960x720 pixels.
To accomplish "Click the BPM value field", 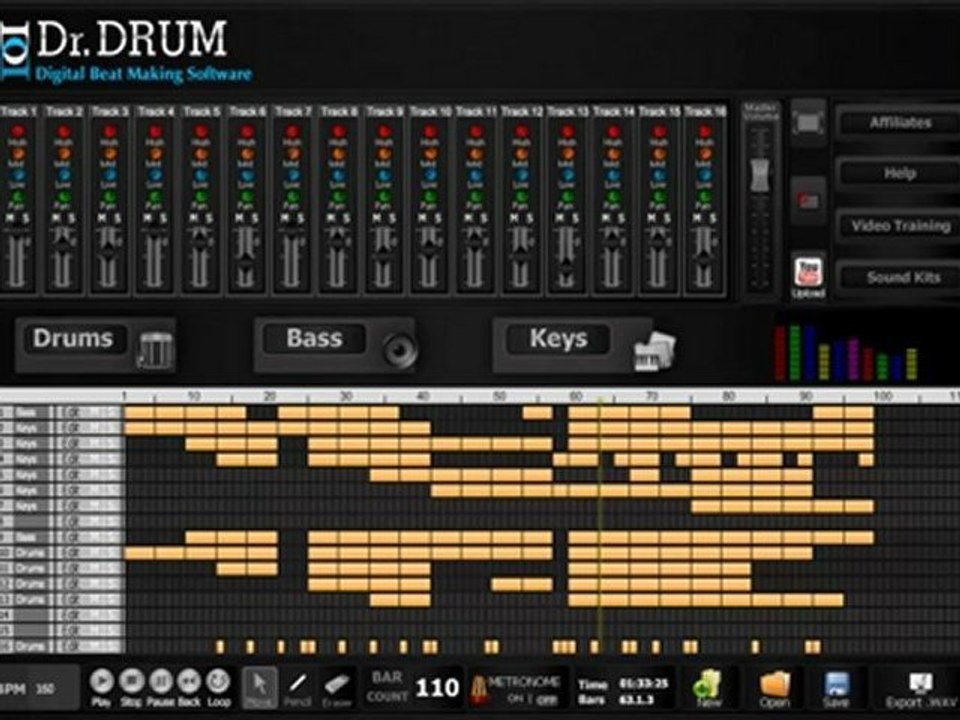I will pyautogui.click(x=45, y=689).
